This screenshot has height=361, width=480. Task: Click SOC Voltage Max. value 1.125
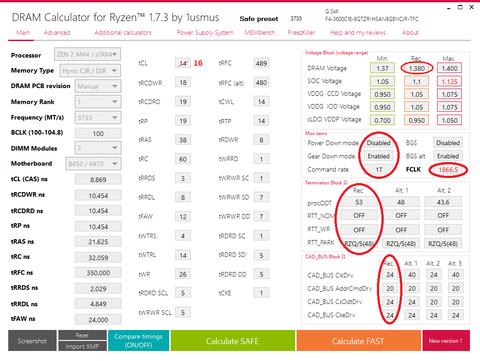449,81
